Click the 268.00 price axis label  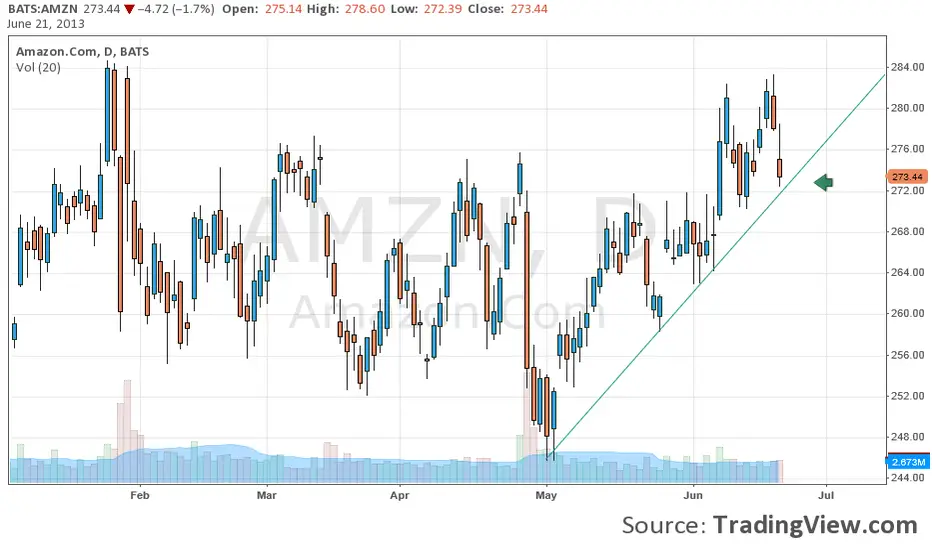coord(907,231)
